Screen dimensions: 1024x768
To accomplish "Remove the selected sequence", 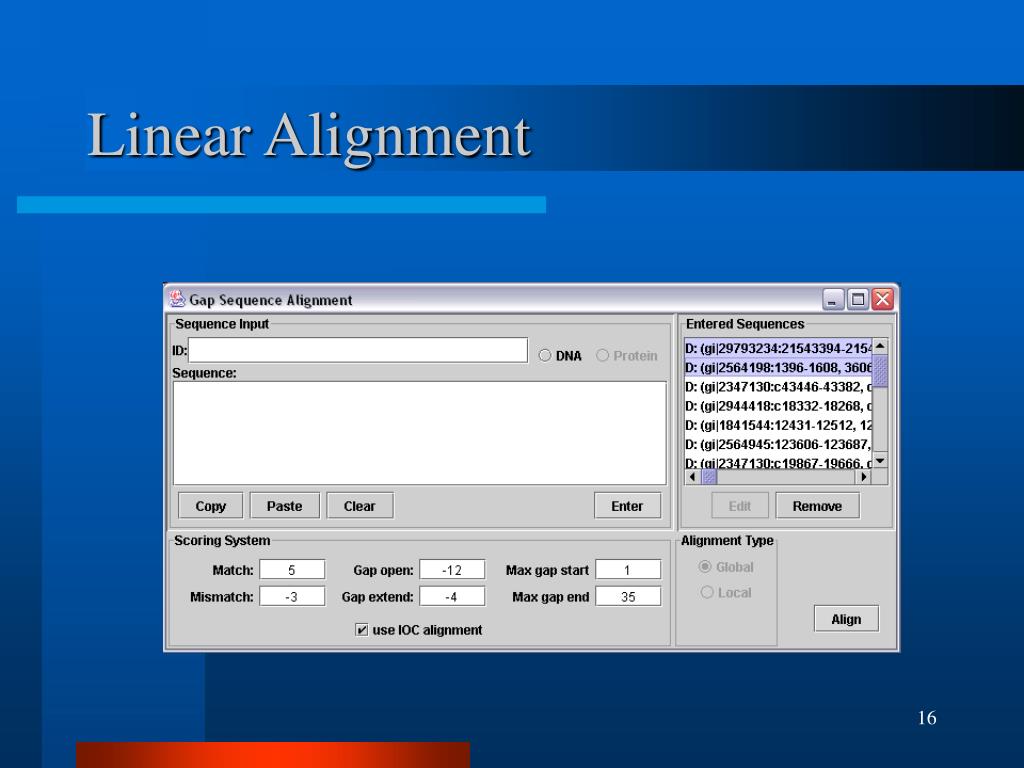I will (817, 505).
